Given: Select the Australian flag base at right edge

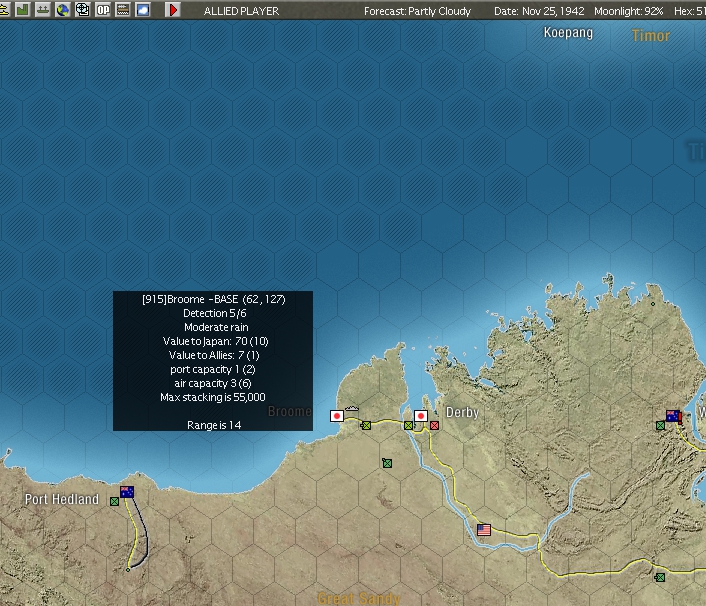Looking at the screenshot, I should pos(674,416).
